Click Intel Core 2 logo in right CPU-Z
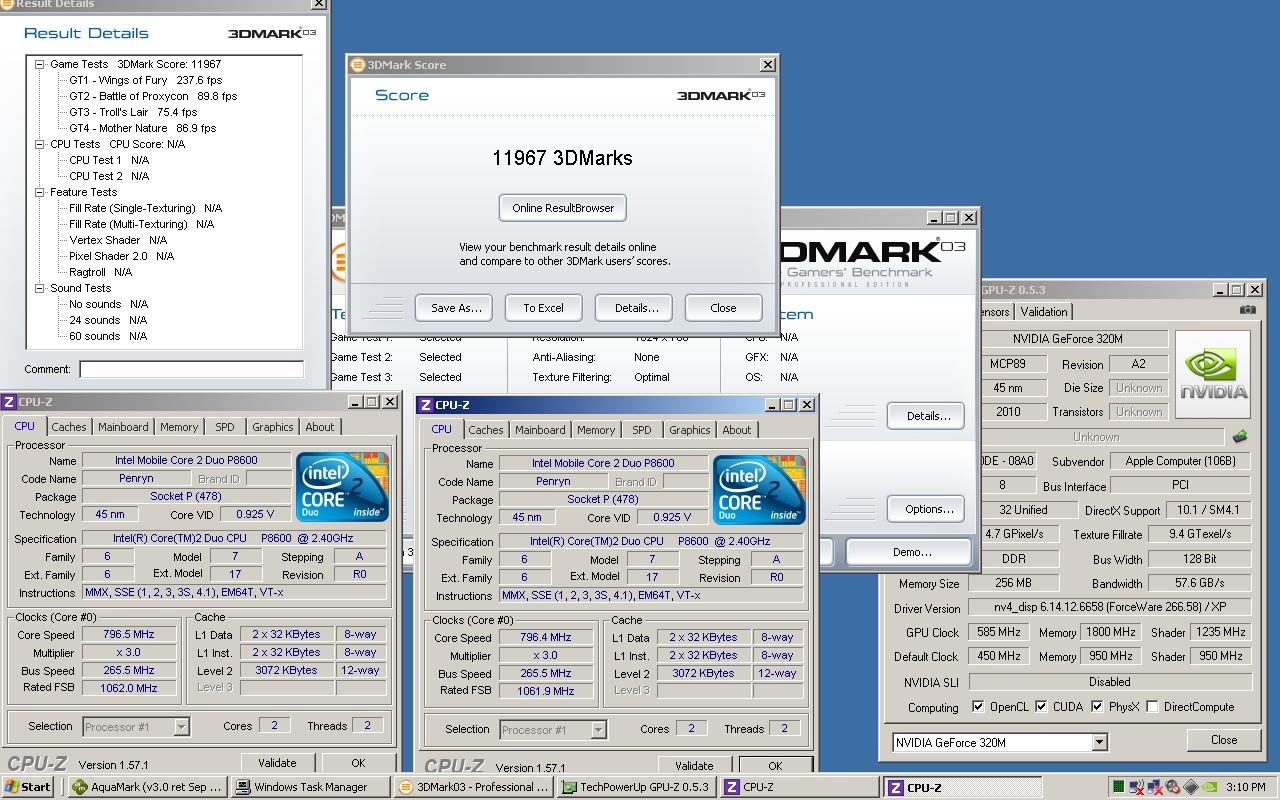 (x=759, y=491)
